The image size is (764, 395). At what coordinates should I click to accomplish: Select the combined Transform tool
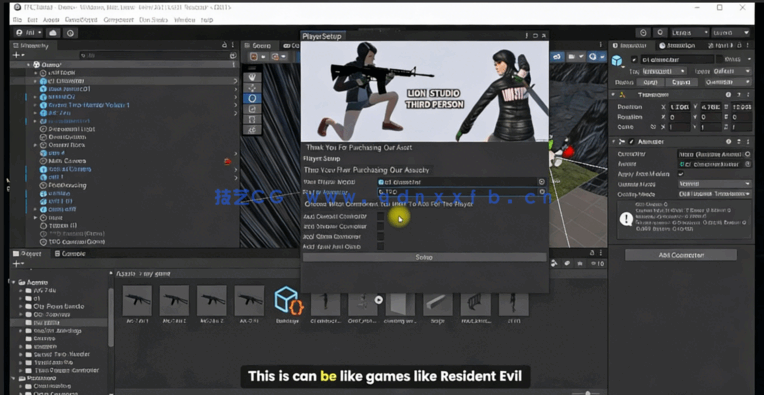point(252,130)
